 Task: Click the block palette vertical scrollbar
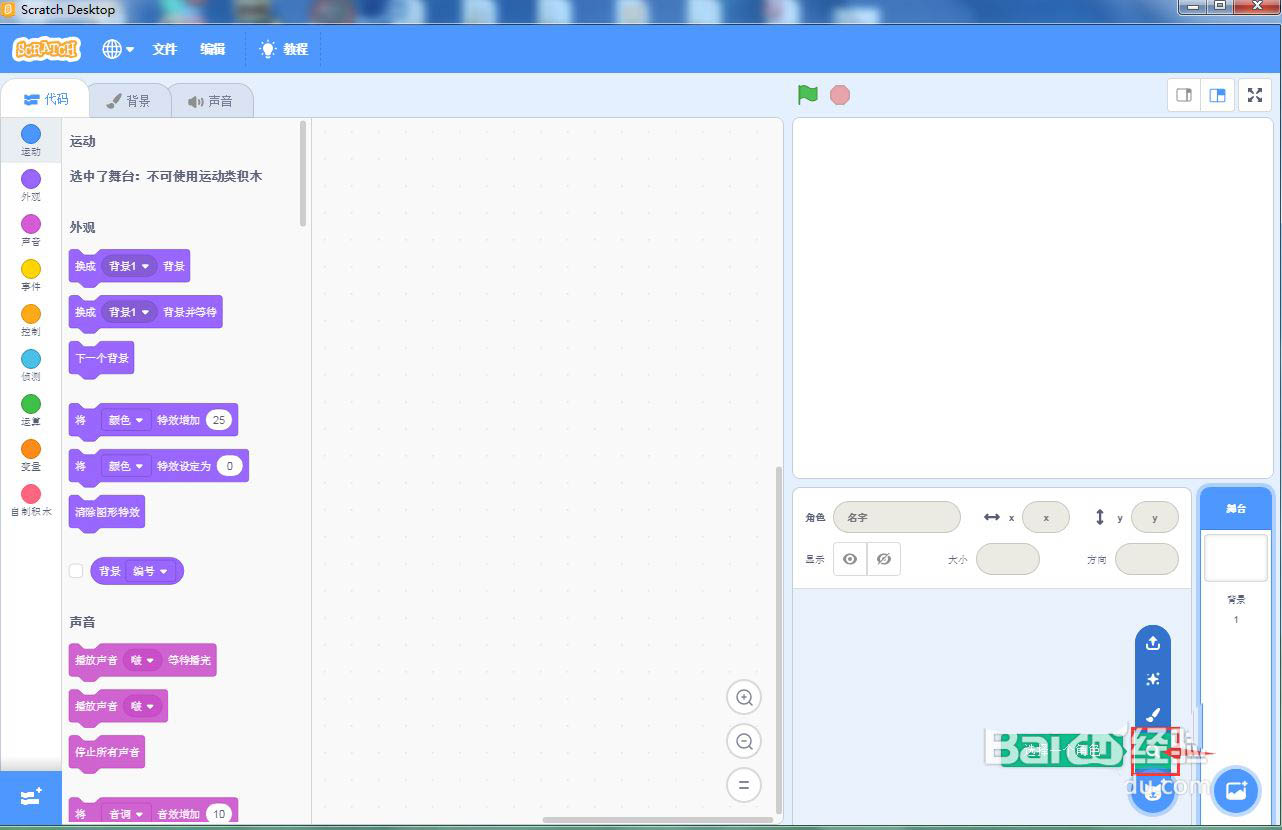(304, 174)
